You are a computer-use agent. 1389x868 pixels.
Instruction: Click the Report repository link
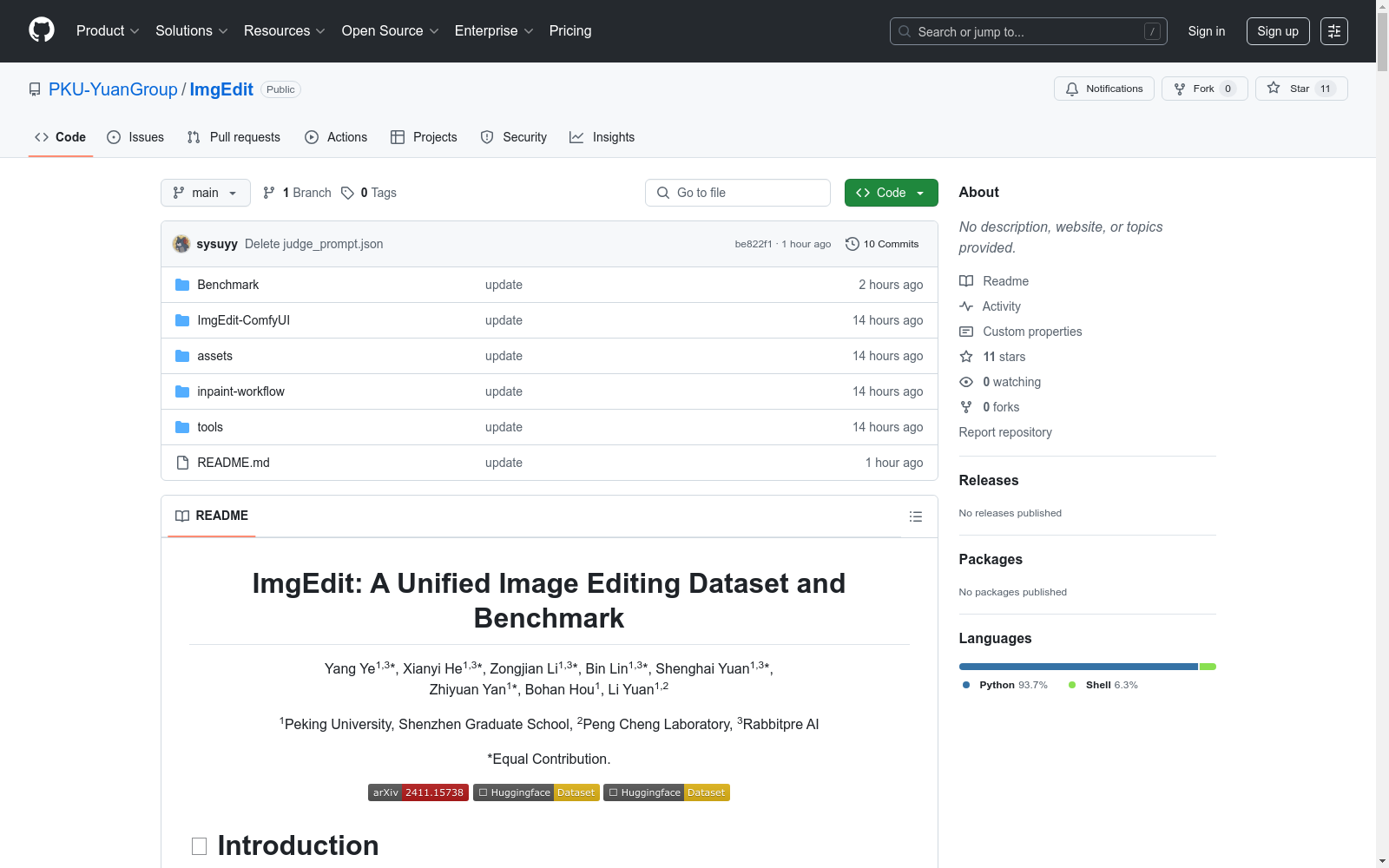pos(1005,432)
